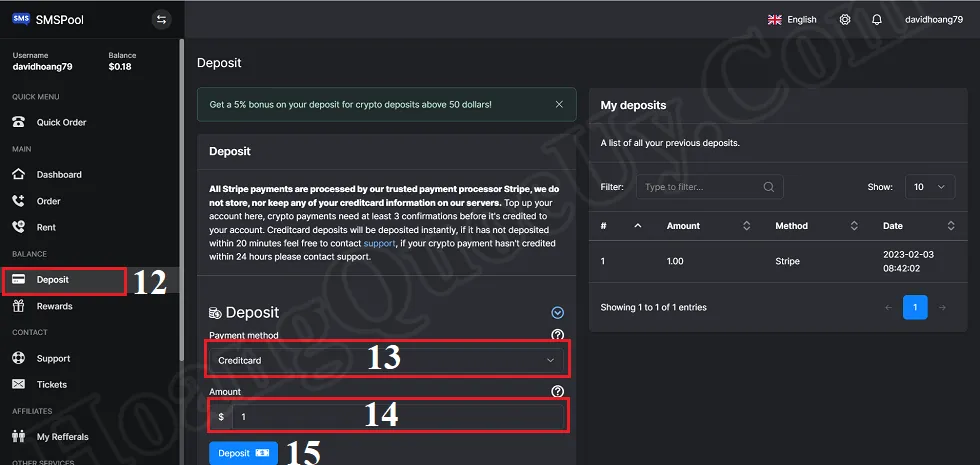Open the Show entries dropdown
The width and height of the screenshot is (980, 465).
pos(930,187)
